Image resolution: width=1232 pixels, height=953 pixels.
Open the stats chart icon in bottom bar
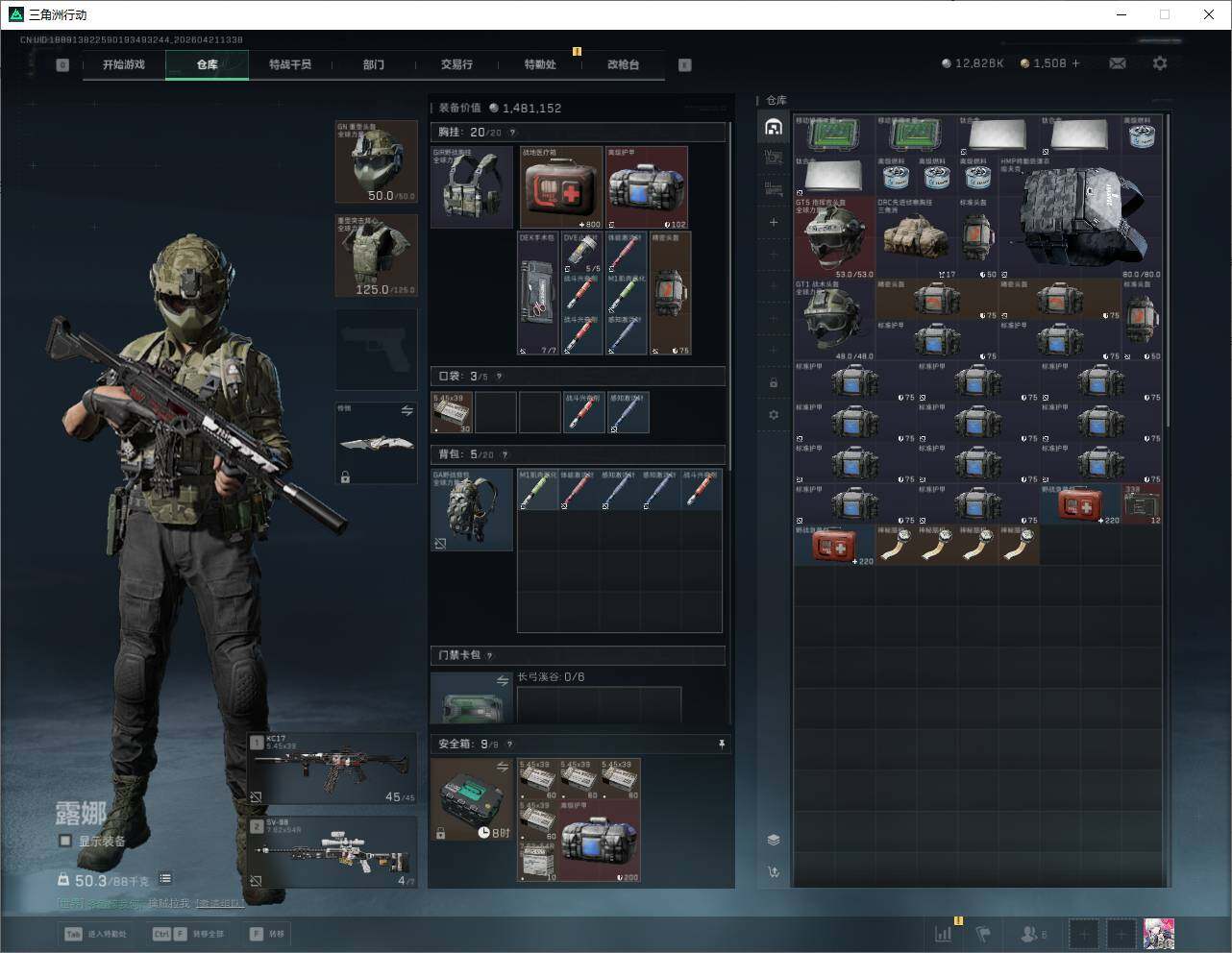(944, 933)
